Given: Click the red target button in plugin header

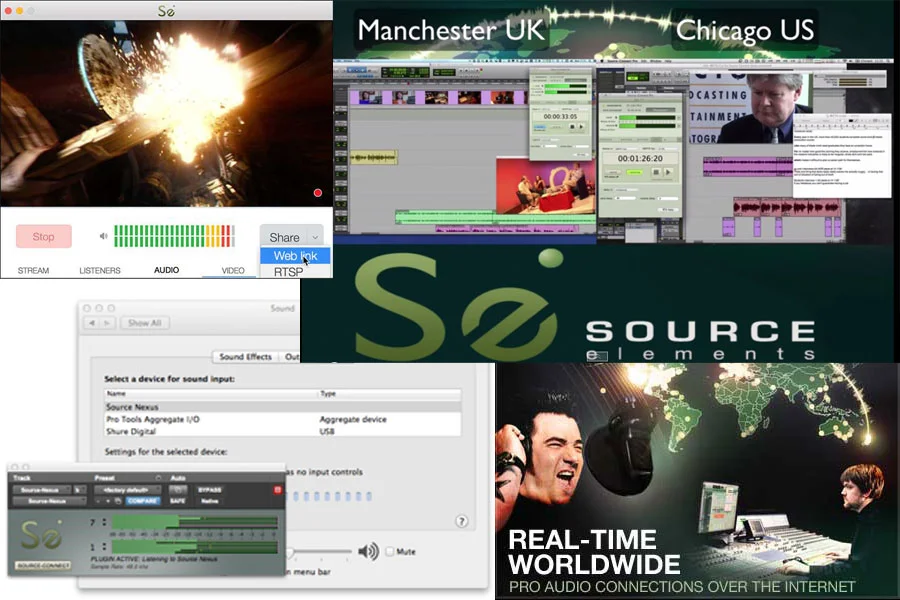Looking at the screenshot, I should (277, 490).
